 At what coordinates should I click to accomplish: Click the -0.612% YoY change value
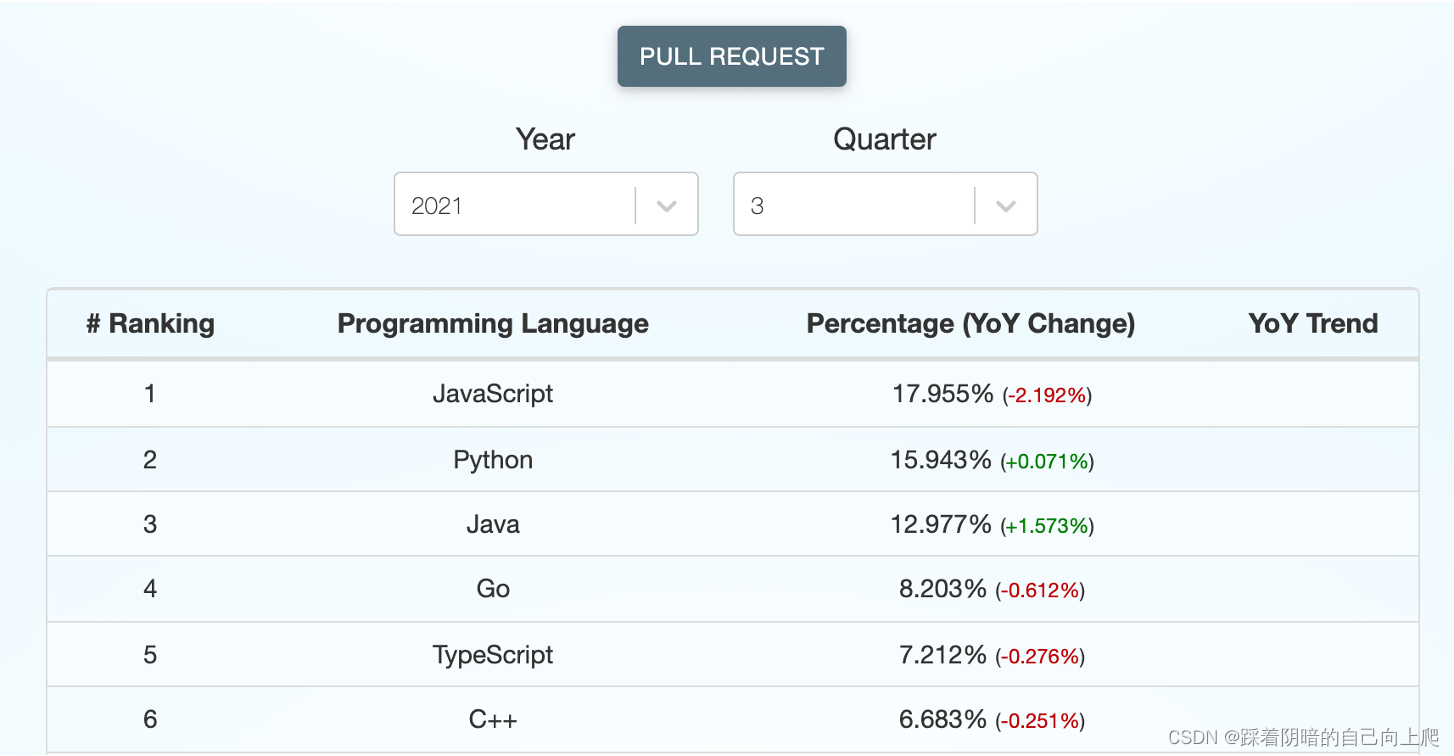(1040, 591)
